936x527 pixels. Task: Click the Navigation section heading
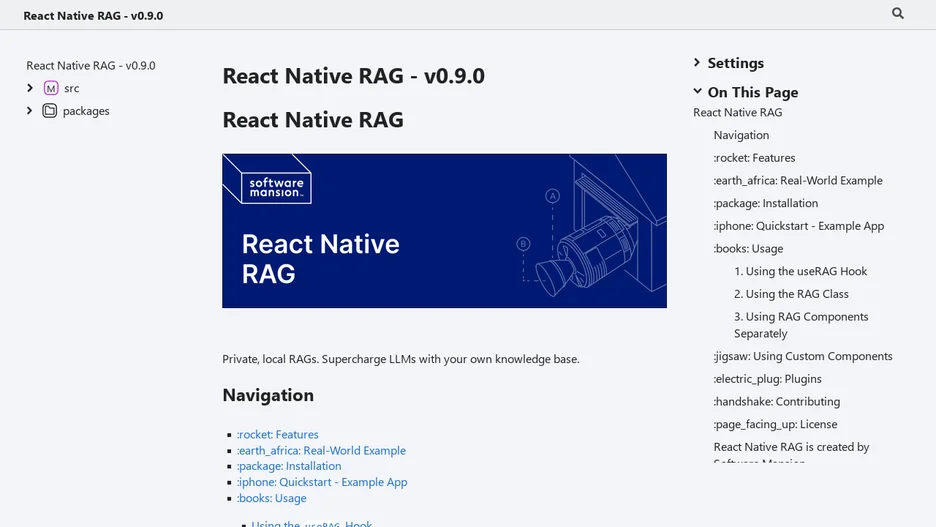coord(268,395)
